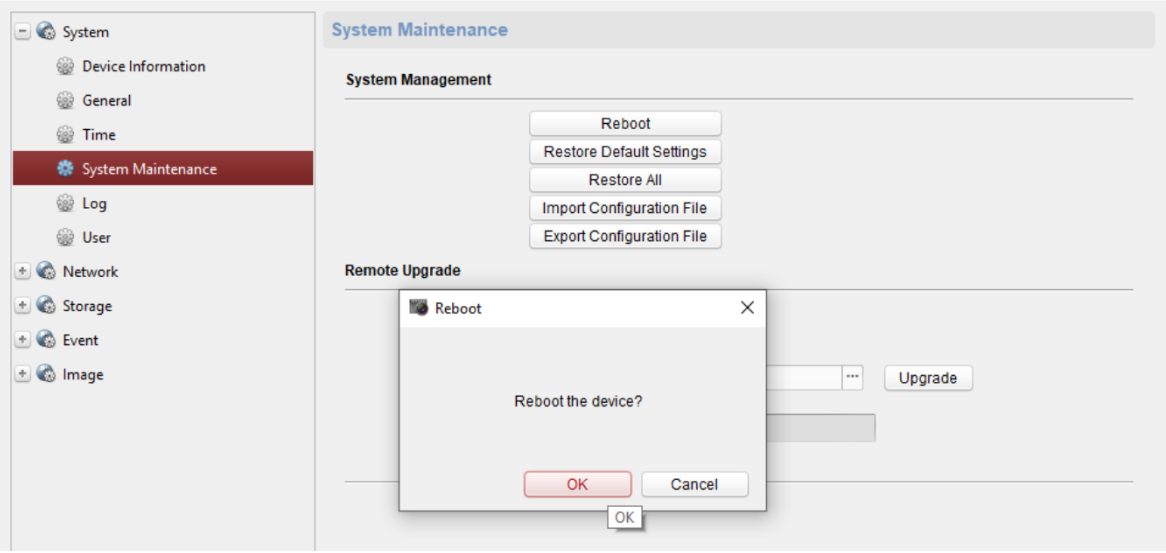Click the gear icon beside Time
This screenshot has height=553, width=1166.
pos(66,135)
